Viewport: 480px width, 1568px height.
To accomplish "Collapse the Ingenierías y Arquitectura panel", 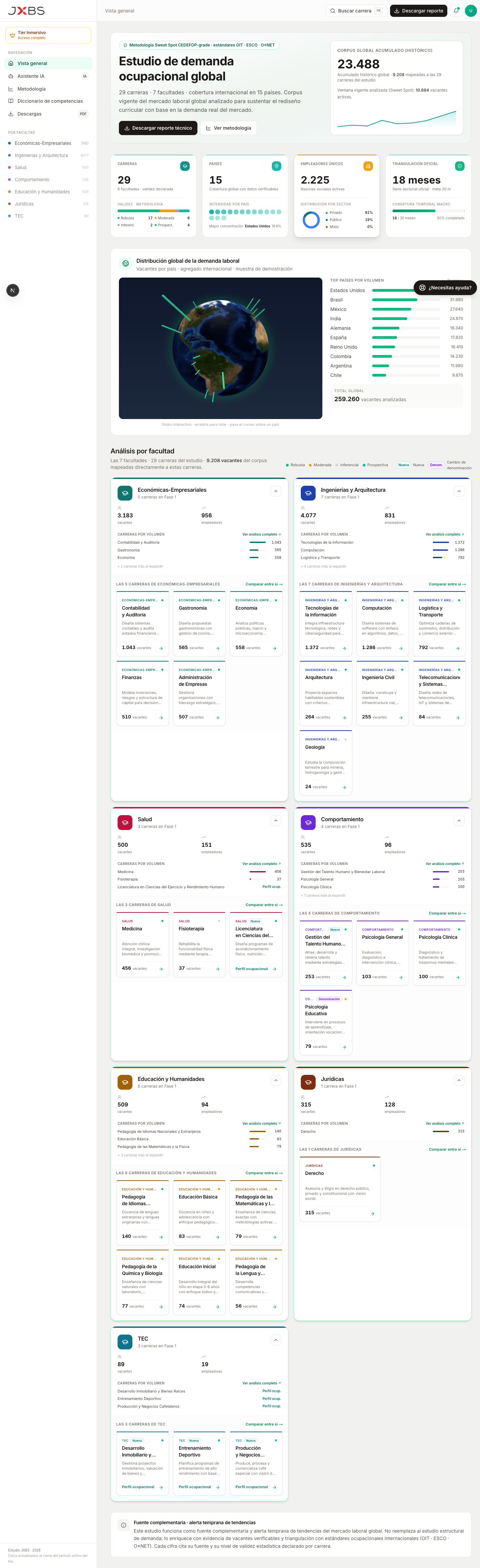I will point(459,491).
